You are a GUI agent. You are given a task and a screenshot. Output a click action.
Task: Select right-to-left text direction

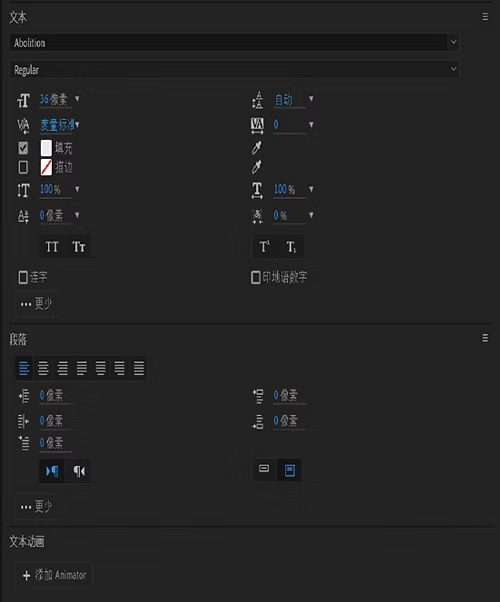(x=79, y=471)
